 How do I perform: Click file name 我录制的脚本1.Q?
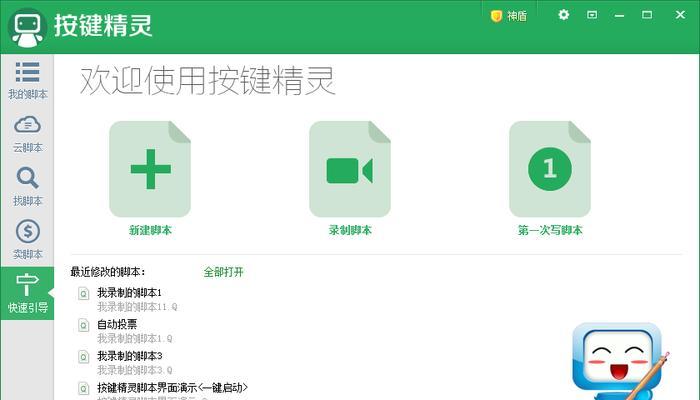135,338
